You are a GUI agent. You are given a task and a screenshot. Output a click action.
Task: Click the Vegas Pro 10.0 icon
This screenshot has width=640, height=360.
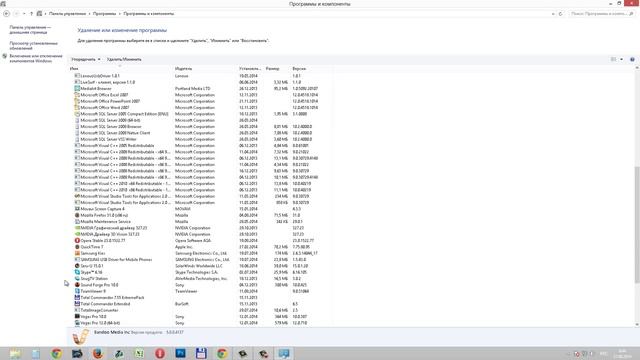[x=77, y=316]
